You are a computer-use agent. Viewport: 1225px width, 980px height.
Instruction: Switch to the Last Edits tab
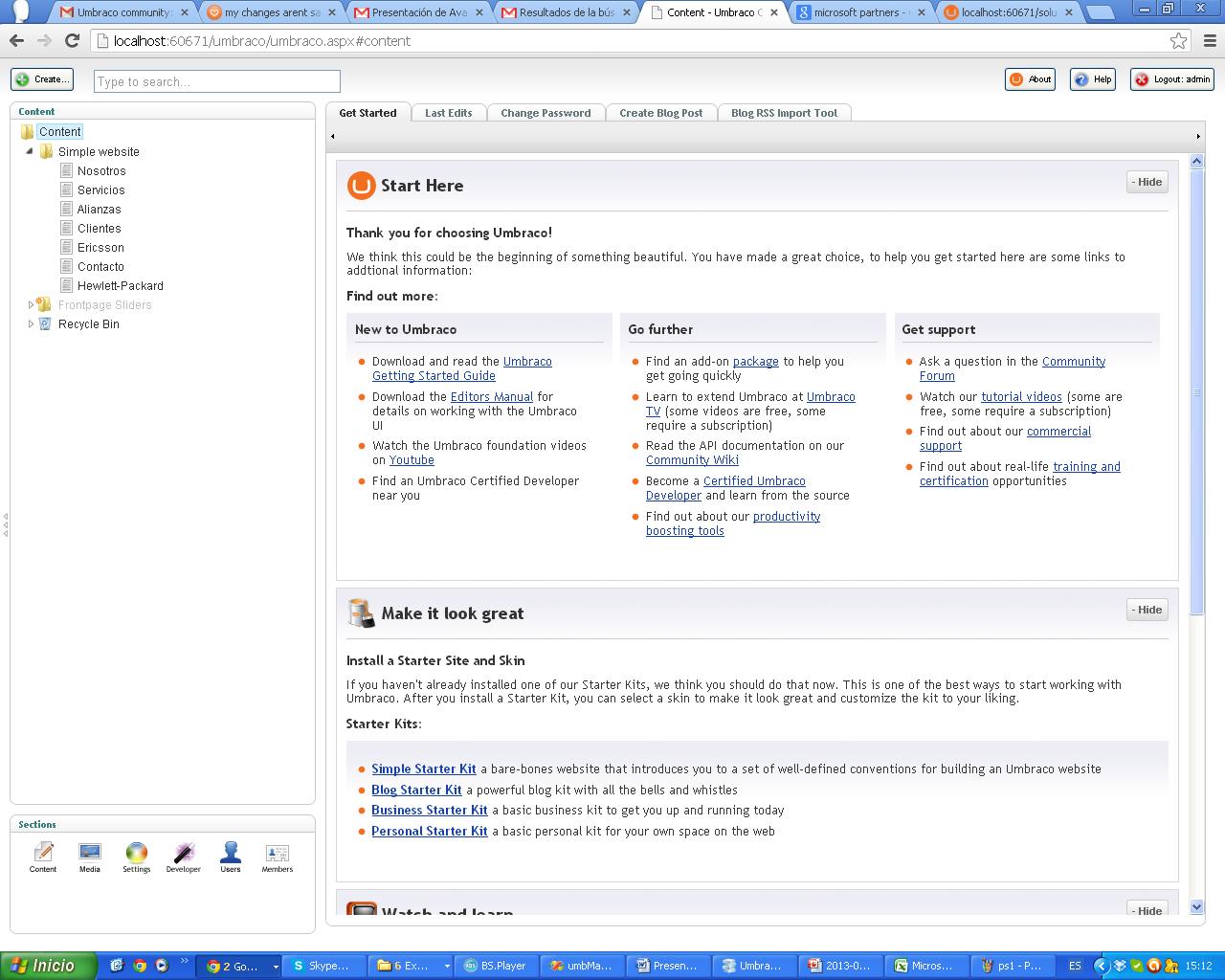coord(448,113)
